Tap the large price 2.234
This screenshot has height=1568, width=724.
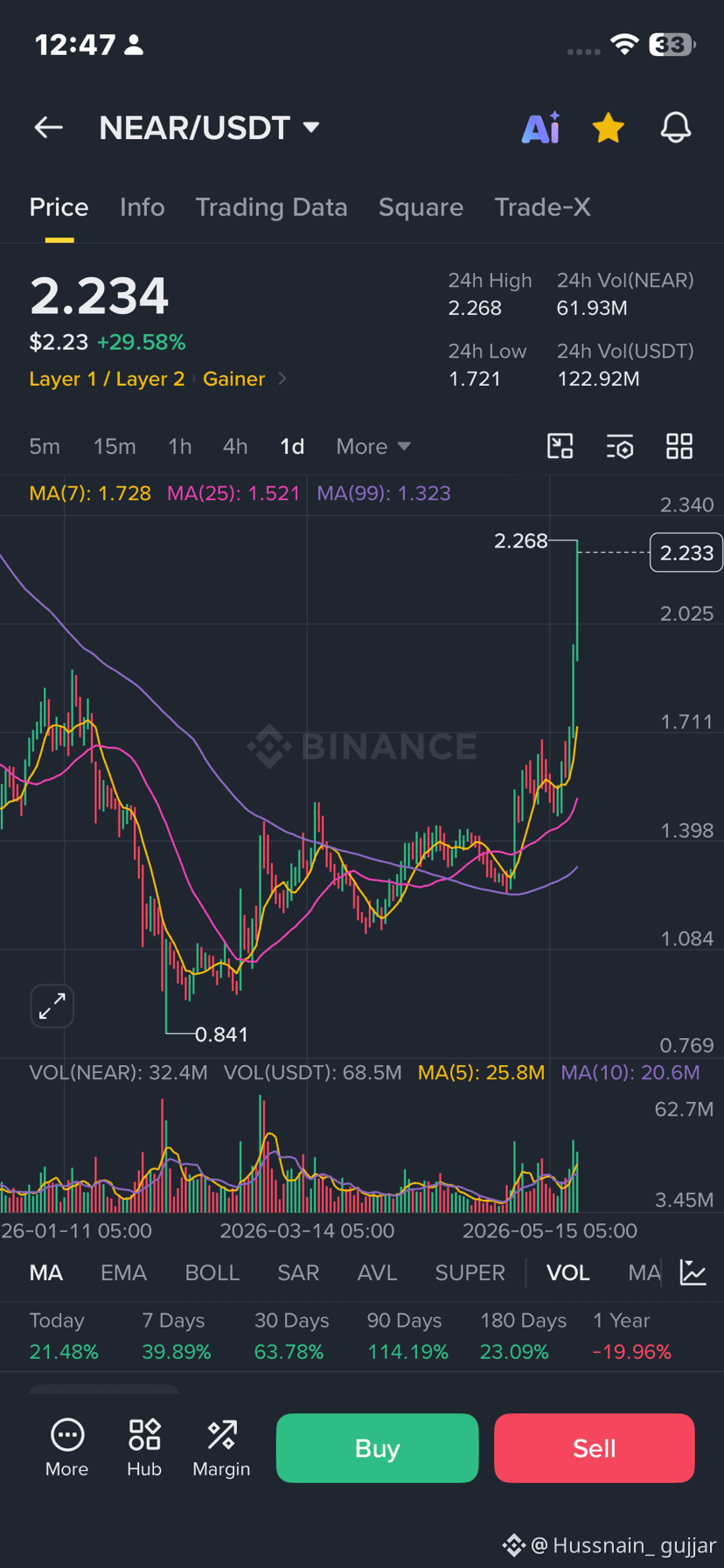[x=99, y=296]
